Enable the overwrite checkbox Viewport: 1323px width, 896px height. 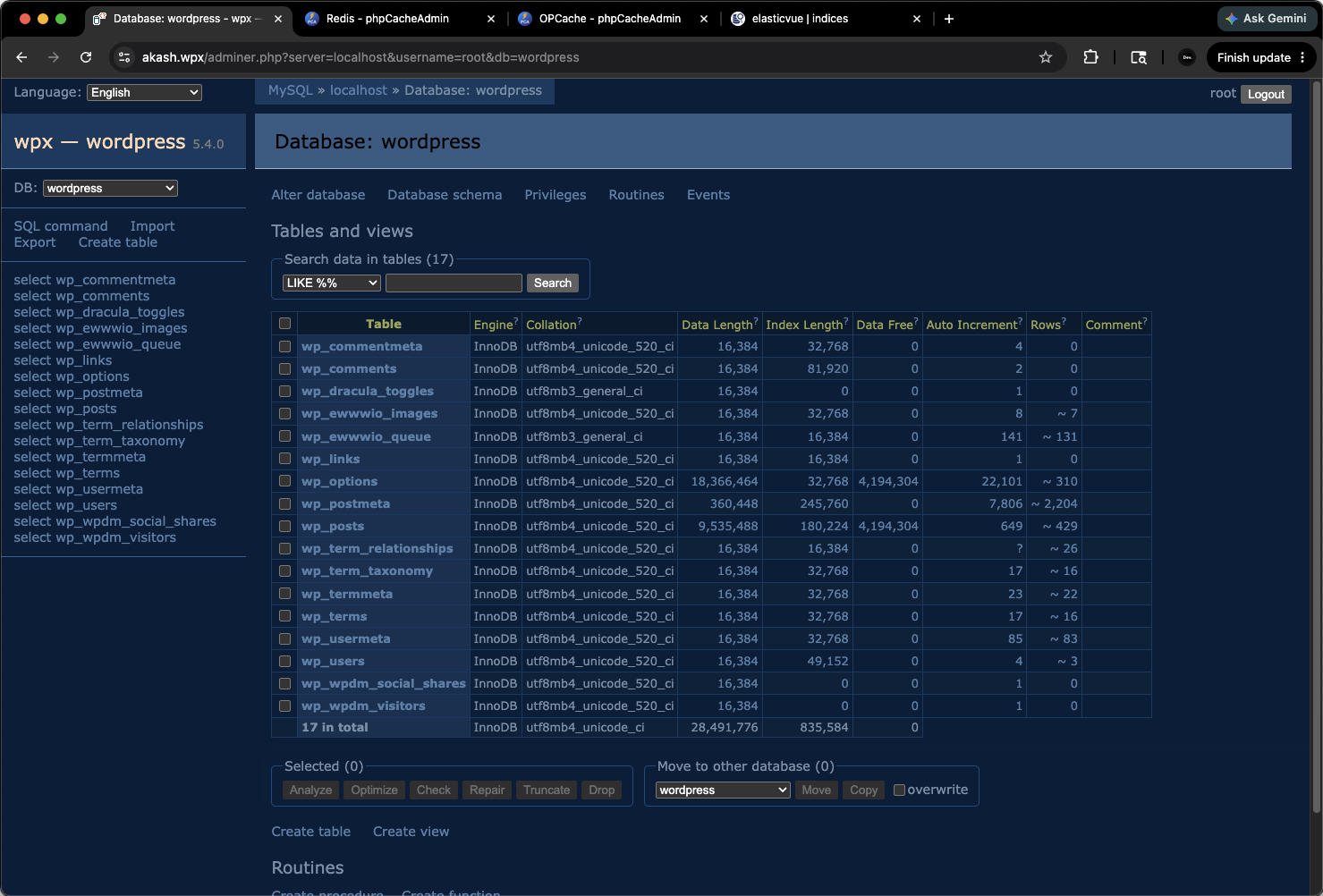[x=900, y=790]
